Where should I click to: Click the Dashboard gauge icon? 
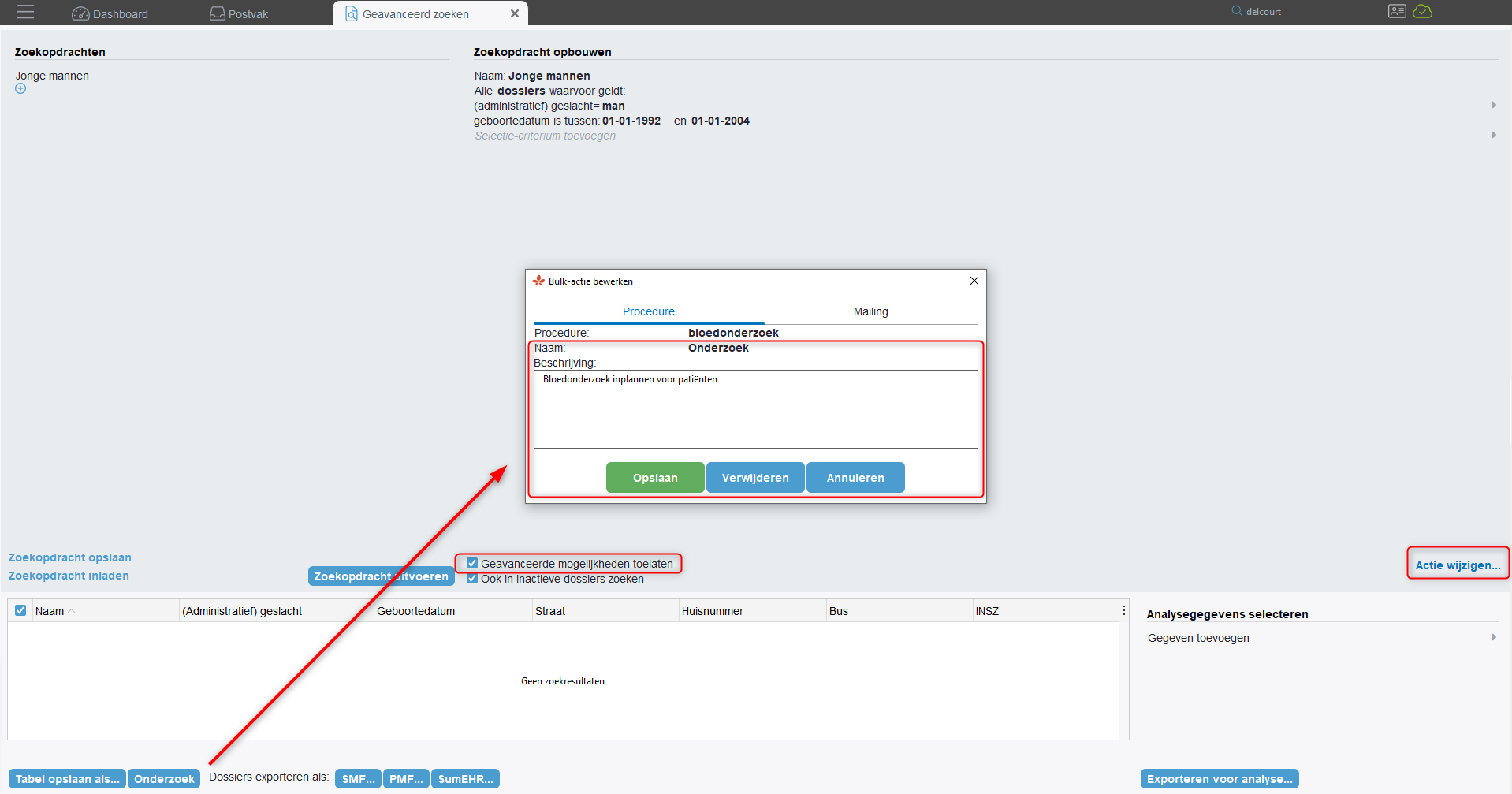(x=80, y=13)
